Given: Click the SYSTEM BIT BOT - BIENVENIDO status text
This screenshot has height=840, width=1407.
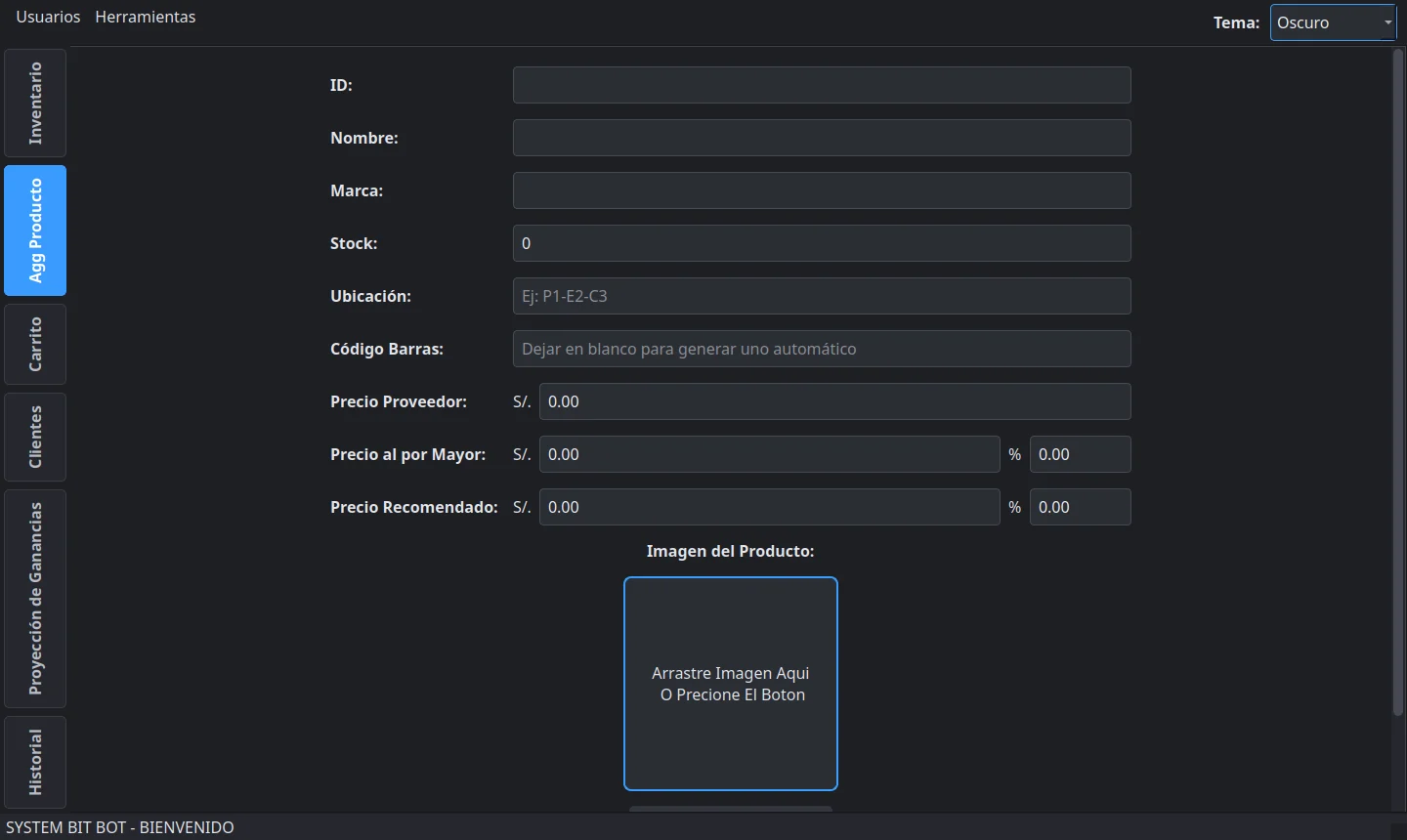Looking at the screenshot, I should pos(120,827).
